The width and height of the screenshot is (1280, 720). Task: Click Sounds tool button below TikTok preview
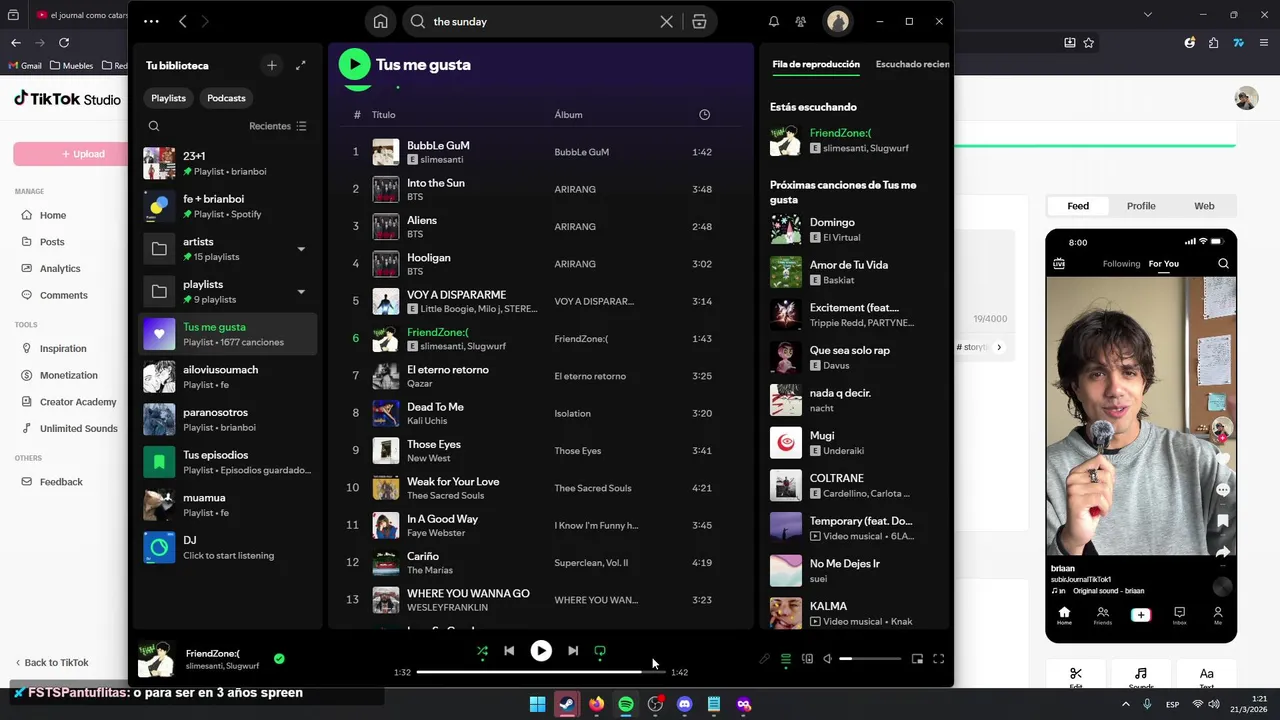pos(1141,678)
